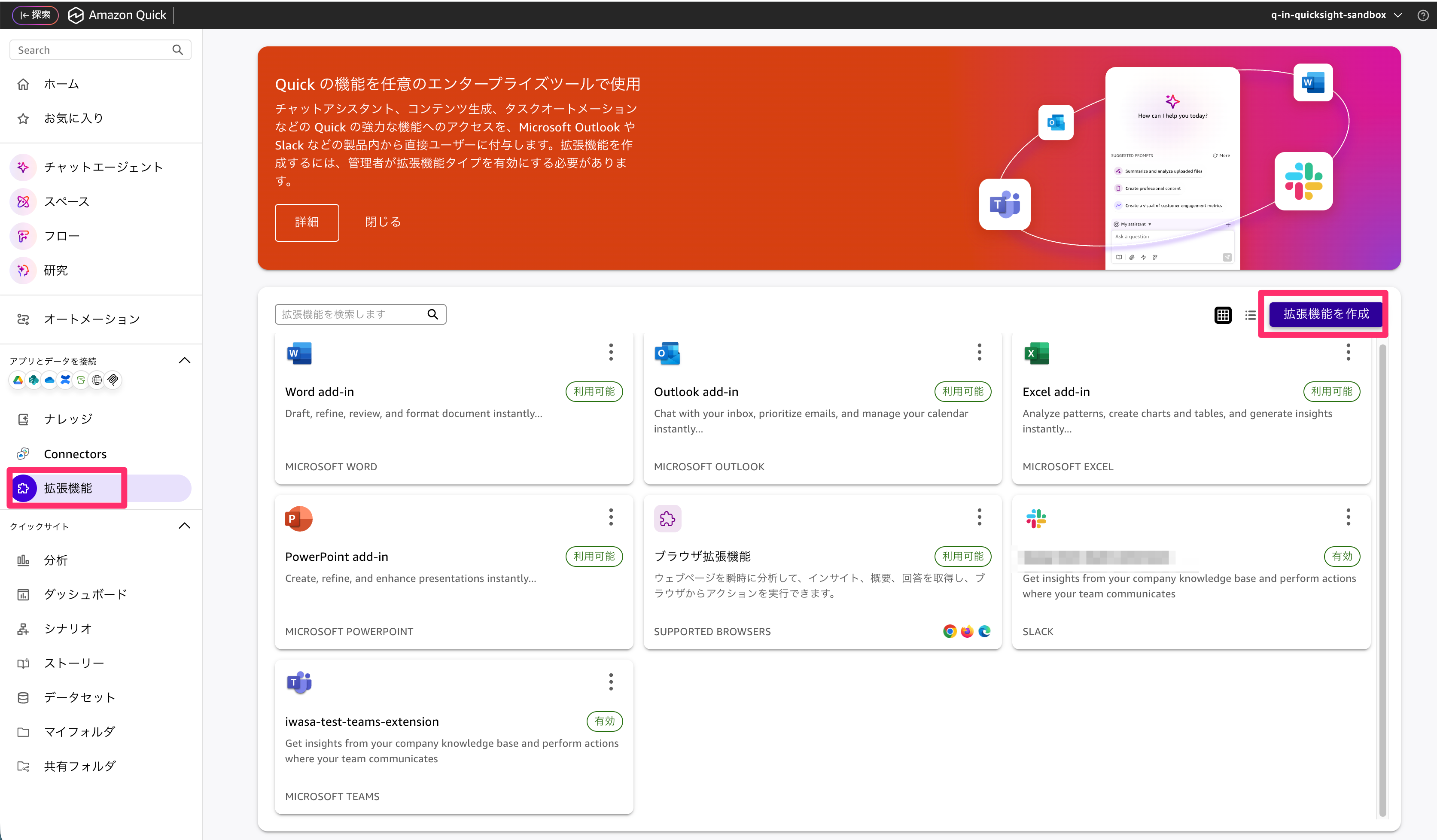Select 拡張機能 in sidebar
The image size is (1437, 840).
point(101,488)
